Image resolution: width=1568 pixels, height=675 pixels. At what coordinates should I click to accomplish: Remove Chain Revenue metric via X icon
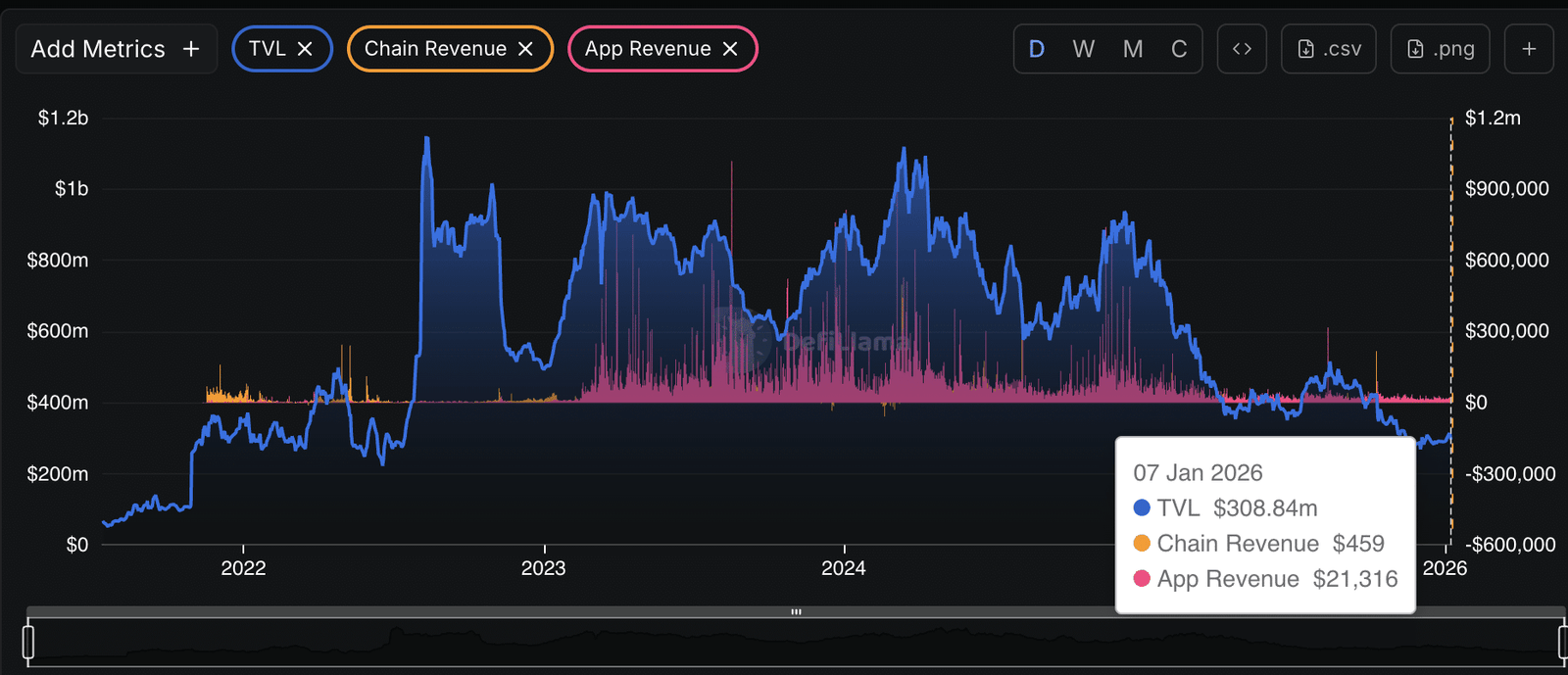[525, 49]
